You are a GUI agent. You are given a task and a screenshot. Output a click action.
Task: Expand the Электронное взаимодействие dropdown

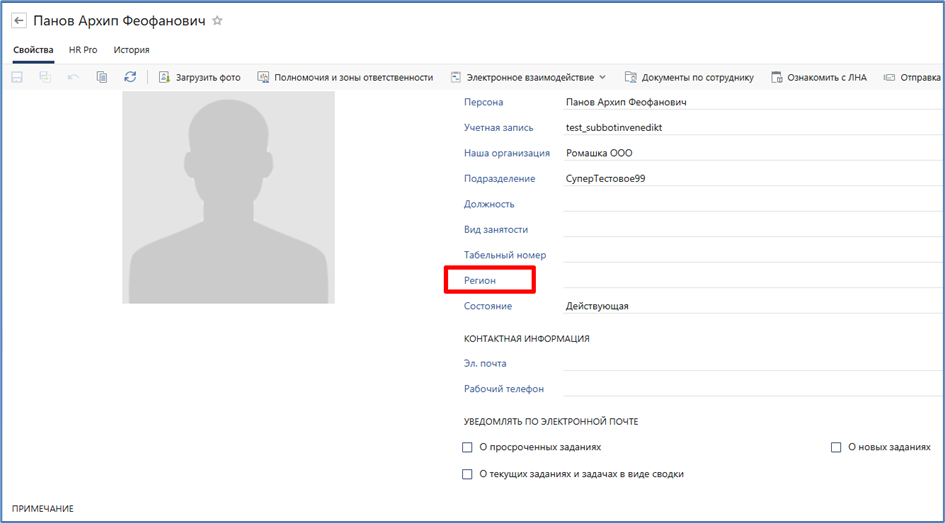tap(528, 77)
